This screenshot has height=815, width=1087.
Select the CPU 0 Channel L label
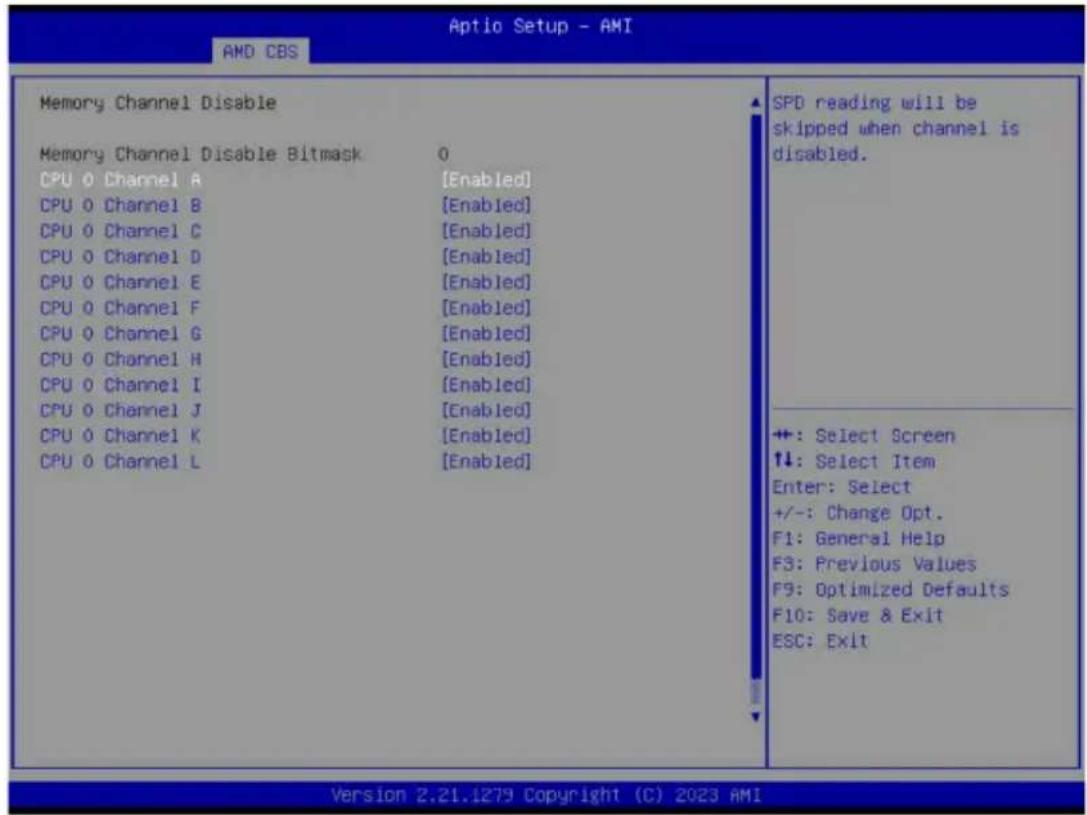tap(121, 462)
